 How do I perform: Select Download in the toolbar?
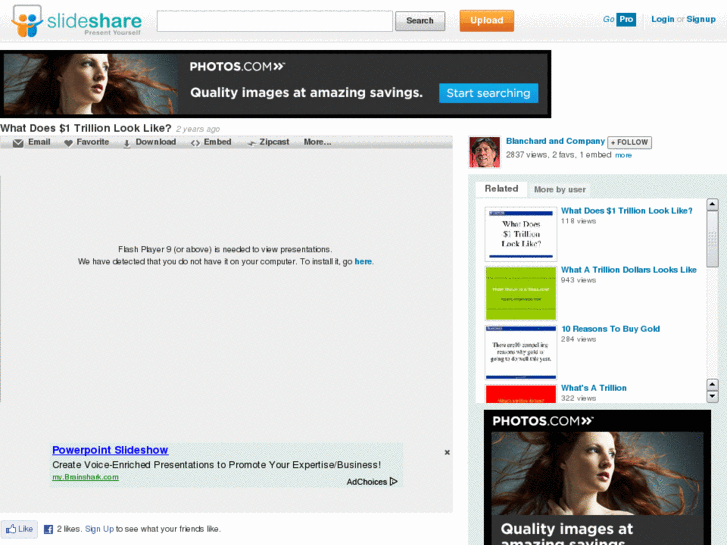tap(156, 142)
